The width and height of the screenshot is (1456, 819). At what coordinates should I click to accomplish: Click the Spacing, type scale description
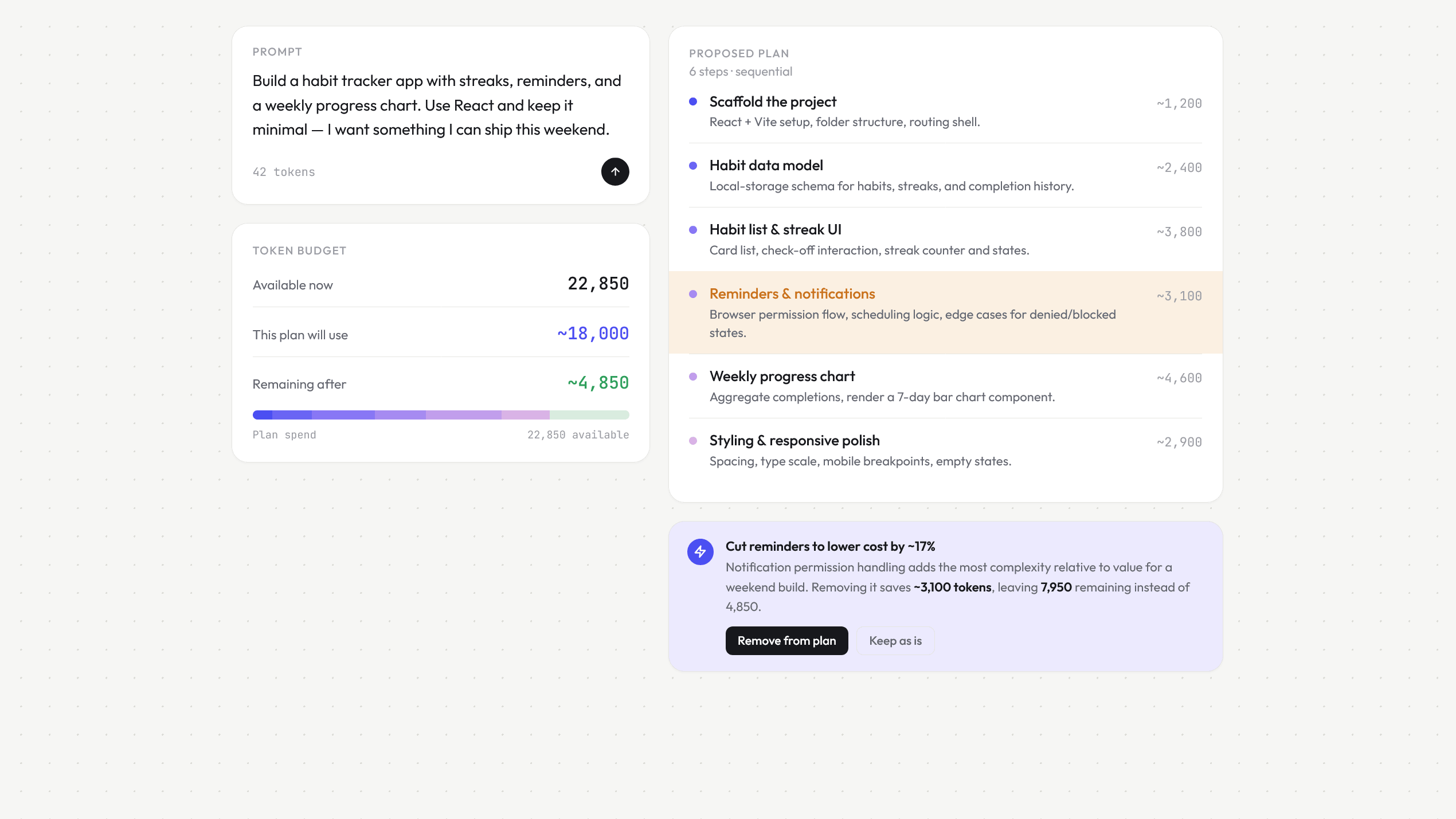(860, 461)
